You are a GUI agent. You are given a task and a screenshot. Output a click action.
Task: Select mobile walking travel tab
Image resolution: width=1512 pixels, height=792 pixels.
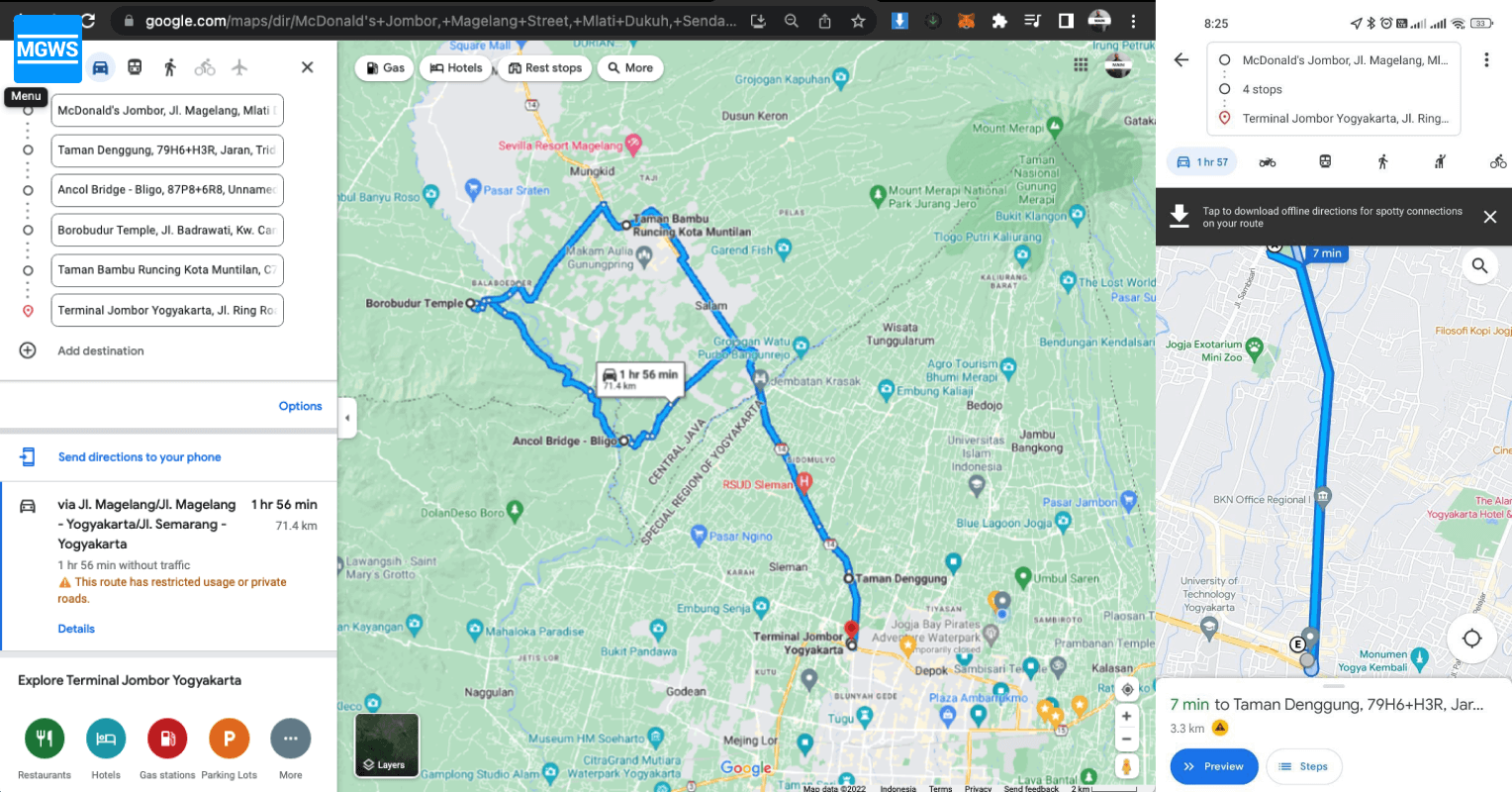click(1382, 162)
